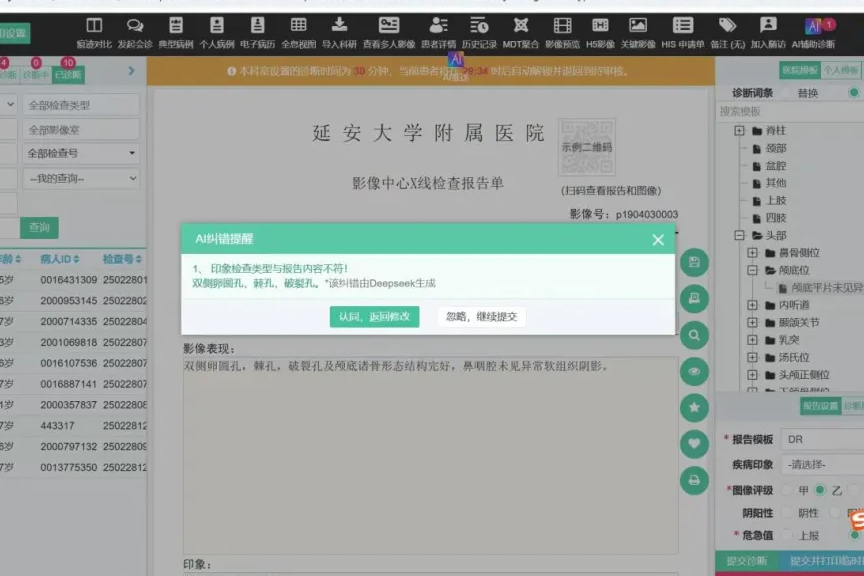The width and height of the screenshot is (864, 576).
Task: Click the green save floppy-disk icon
Action: (x=694, y=263)
